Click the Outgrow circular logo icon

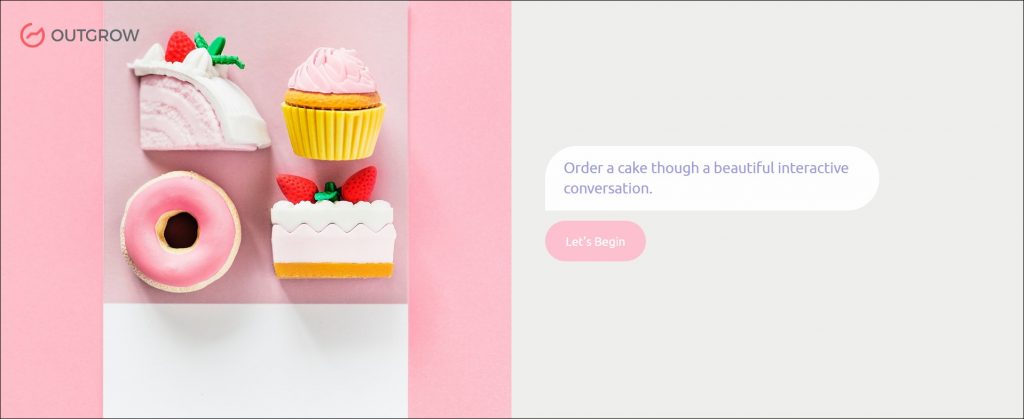pyautogui.click(x=33, y=35)
